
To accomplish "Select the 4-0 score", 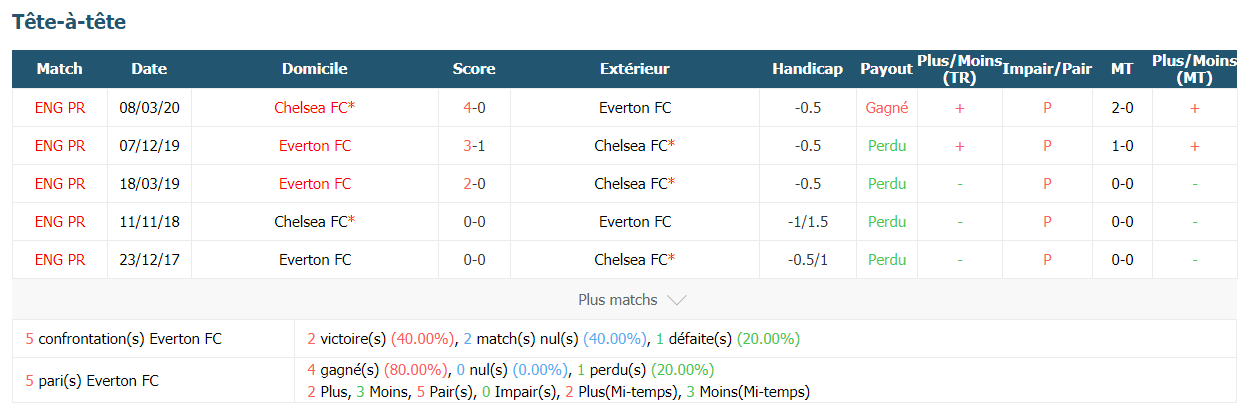I will click(x=474, y=108).
